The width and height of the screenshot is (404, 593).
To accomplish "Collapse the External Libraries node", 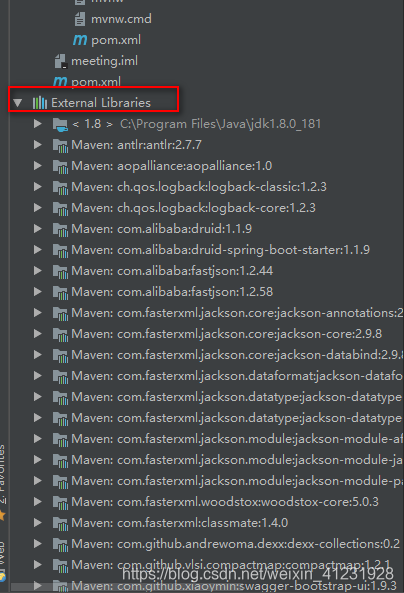I will click(17, 102).
